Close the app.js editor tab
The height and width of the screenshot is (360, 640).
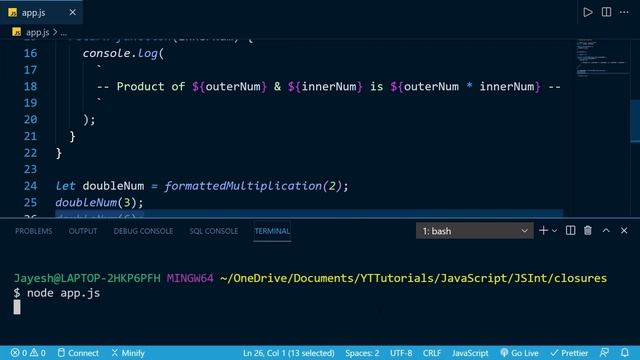(x=72, y=13)
